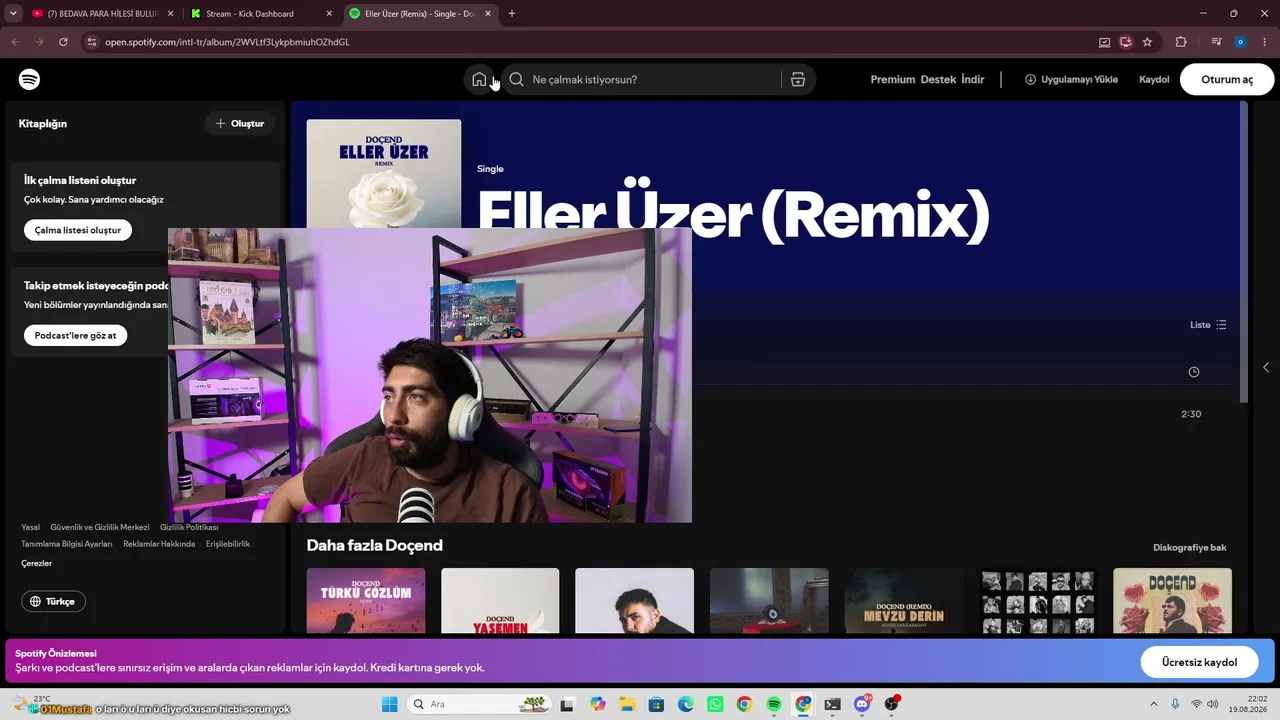Open the Liste view dropdown
The image size is (1280, 720).
click(x=1208, y=325)
